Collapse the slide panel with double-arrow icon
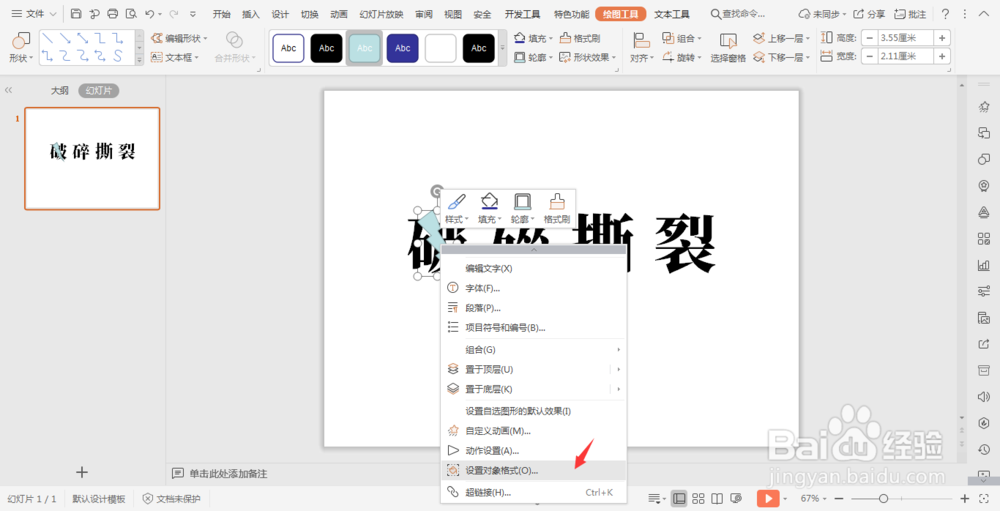 click(x=8, y=91)
